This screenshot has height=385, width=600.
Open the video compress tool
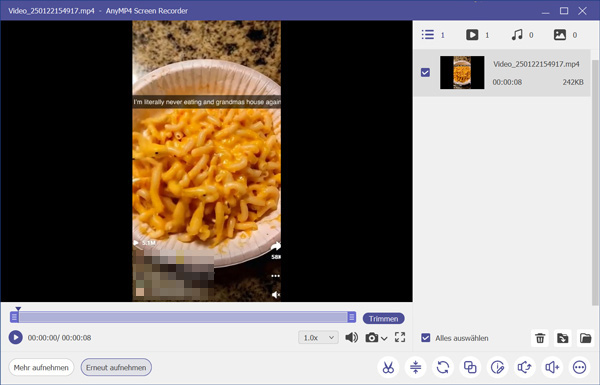pyautogui.click(x=416, y=367)
